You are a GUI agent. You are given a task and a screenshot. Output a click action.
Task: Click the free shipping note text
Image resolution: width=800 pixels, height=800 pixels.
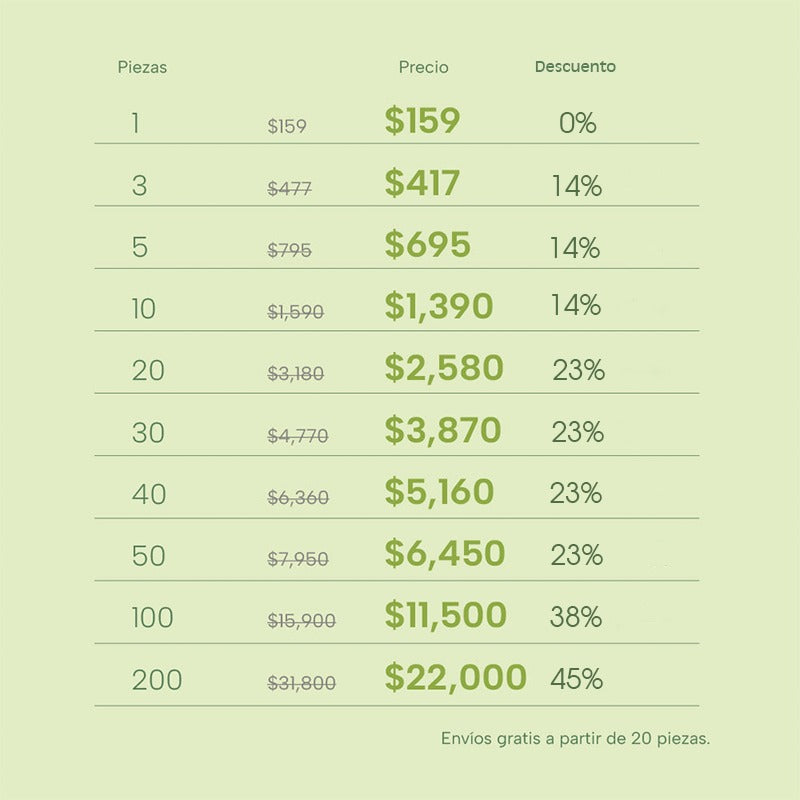575,739
